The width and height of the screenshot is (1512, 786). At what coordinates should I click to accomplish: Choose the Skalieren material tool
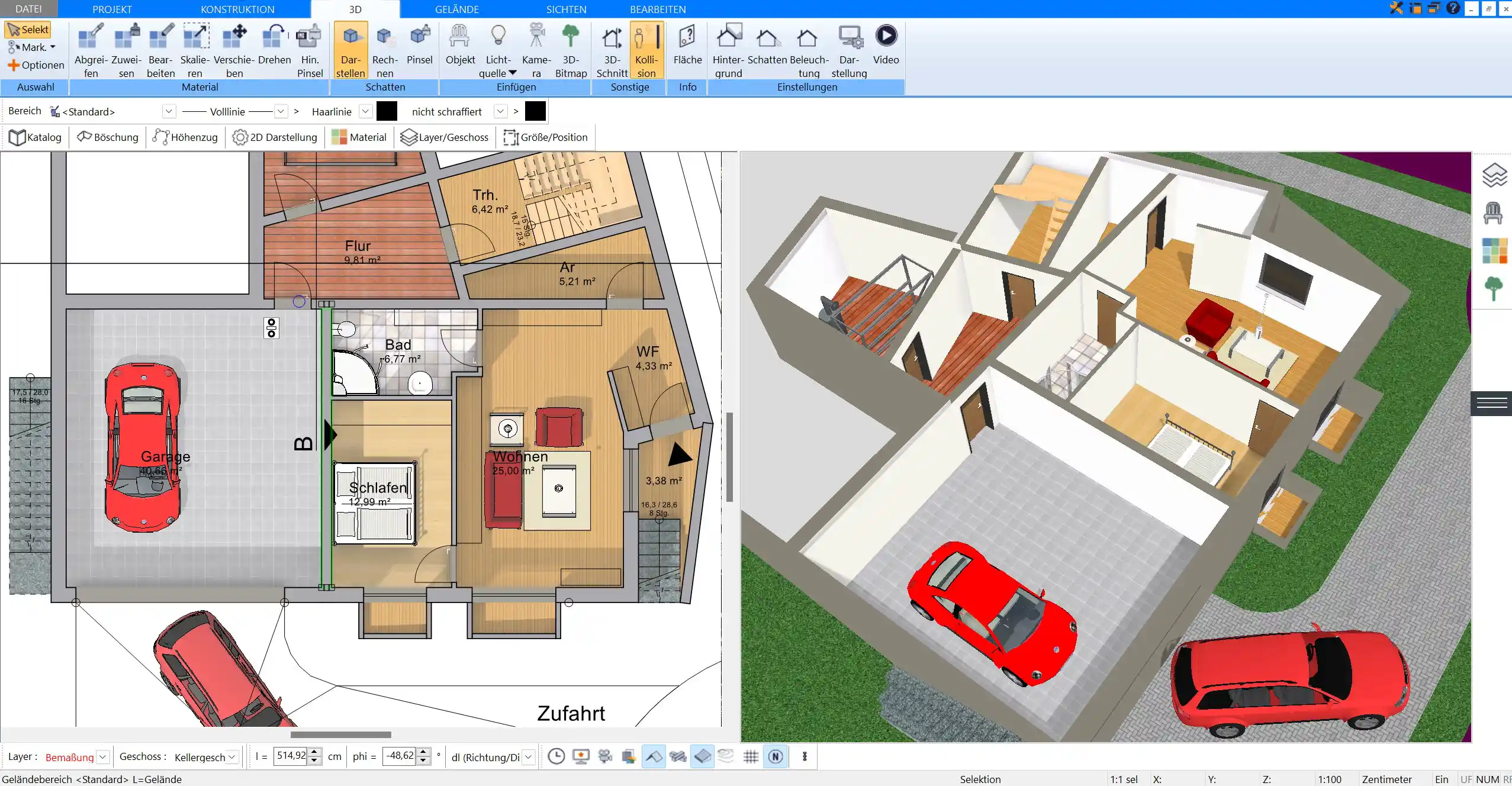195,50
